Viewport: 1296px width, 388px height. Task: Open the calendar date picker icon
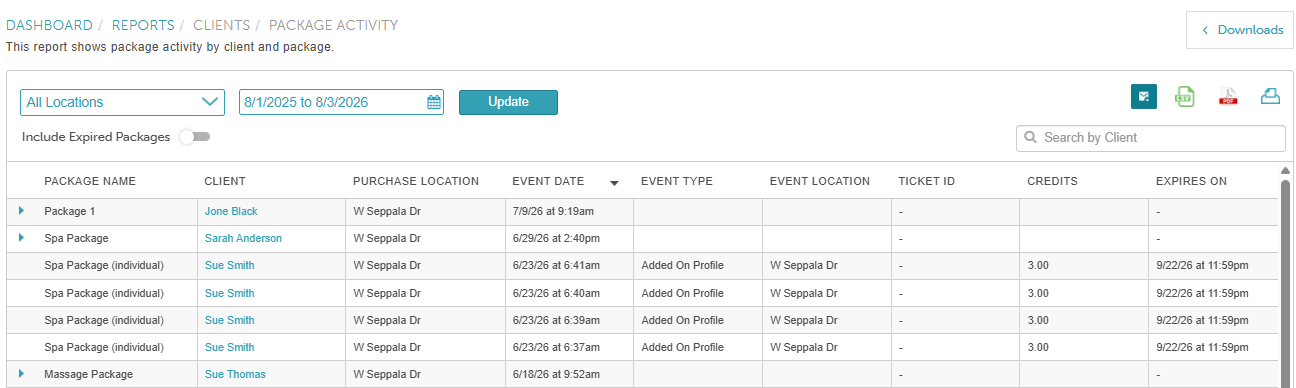[434, 102]
